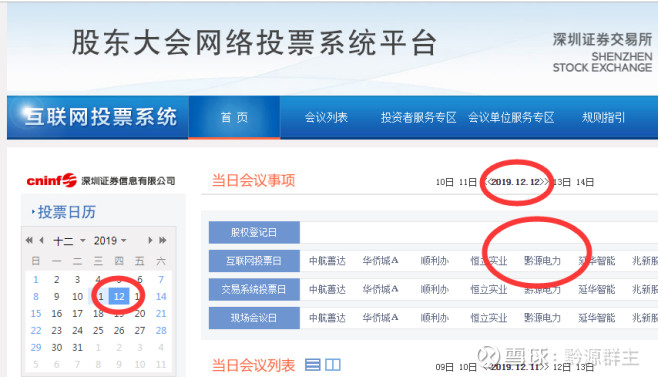Click the cninfo company logo
The height and width of the screenshot is (377, 659).
pos(101,181)
